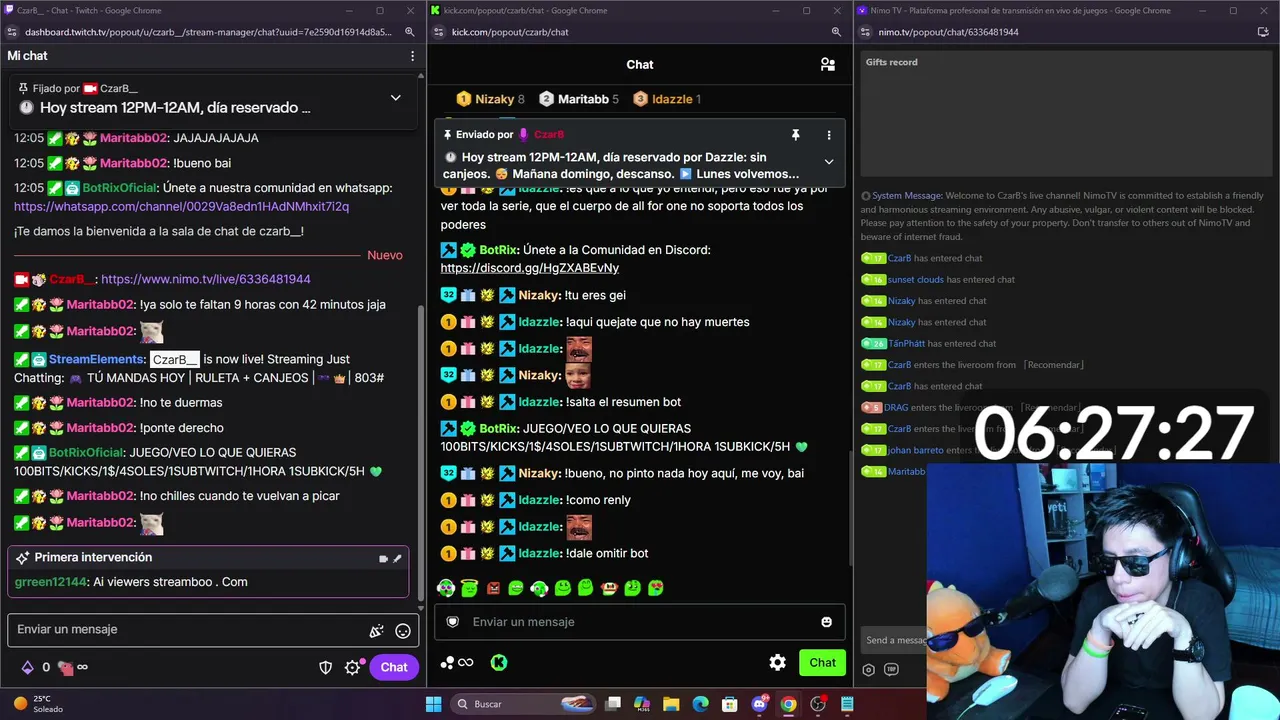Zoom control in Kick window address bar

836,32
